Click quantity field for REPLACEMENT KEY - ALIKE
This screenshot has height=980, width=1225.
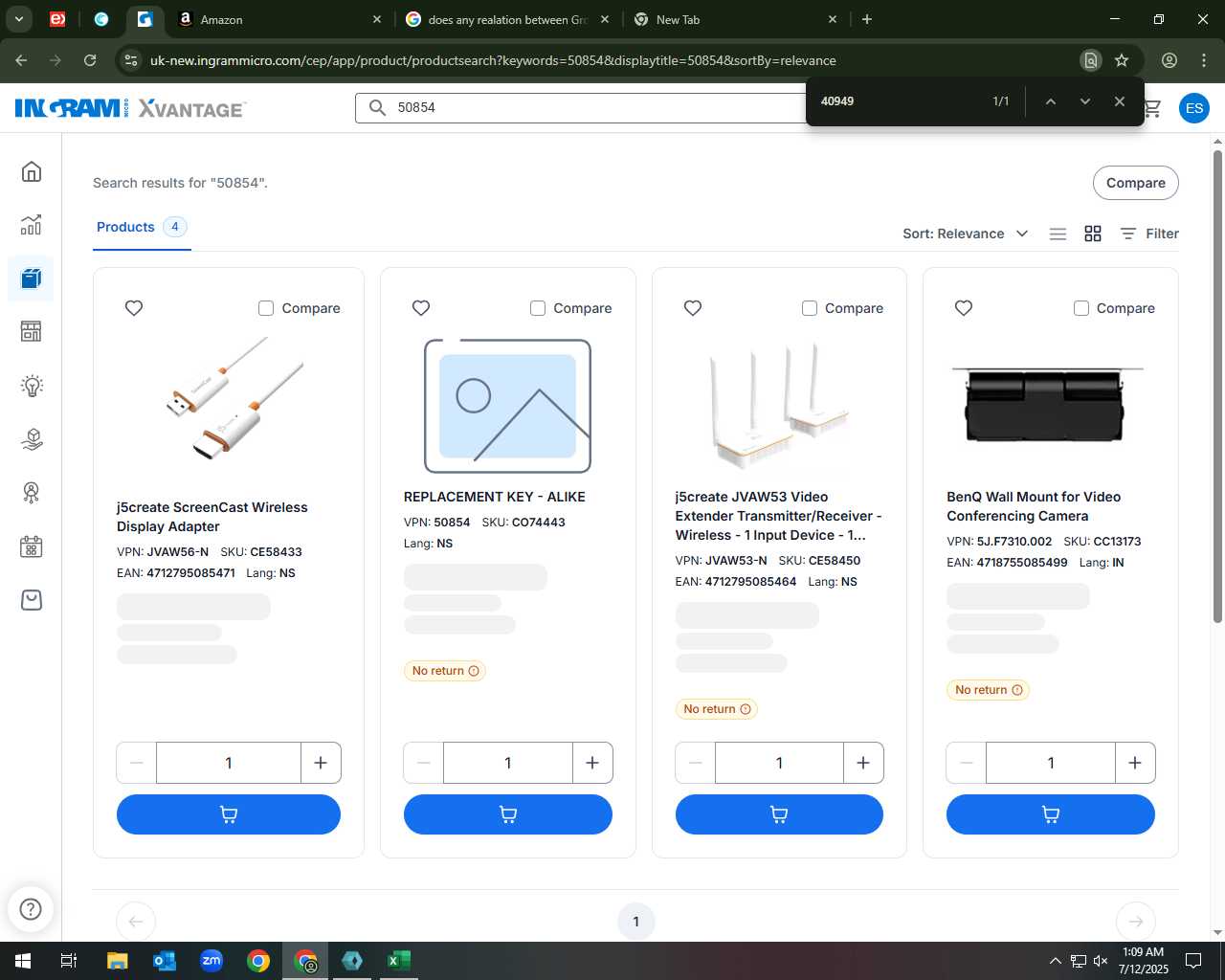click(508, 763)
